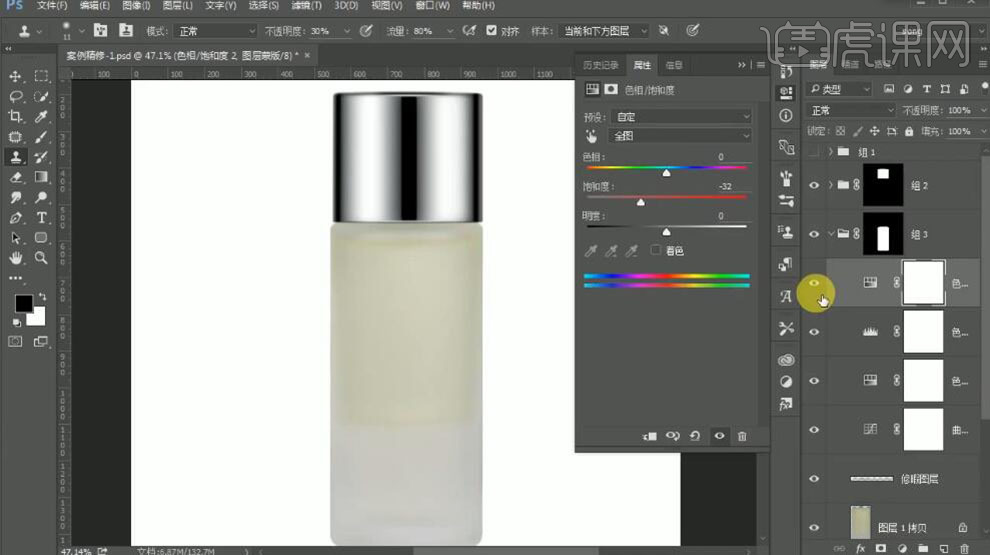Open the 帮助(H) menu
The image size is (990, 555).
(x=479, y=6)
